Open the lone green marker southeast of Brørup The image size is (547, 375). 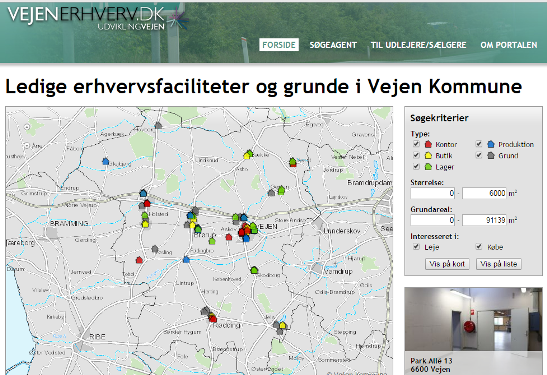pos(212,241)
